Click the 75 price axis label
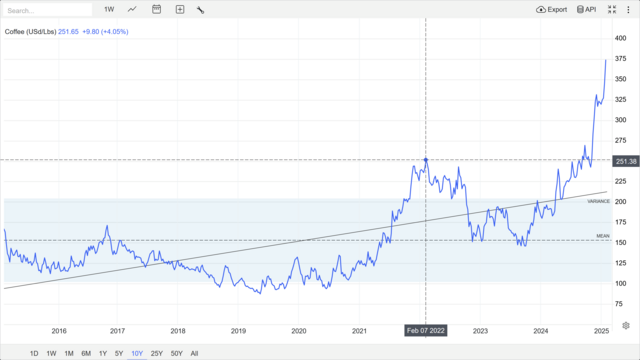Screen dimensions: 640x360 (x=619, y=304)
